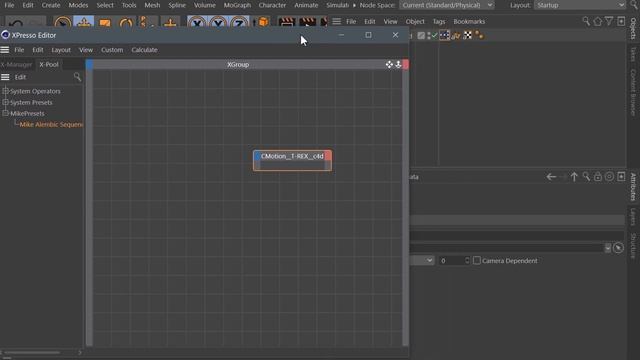Click the Object Manager filter funnel icon
Screen dimensions: 640x360
pos(609,21)
